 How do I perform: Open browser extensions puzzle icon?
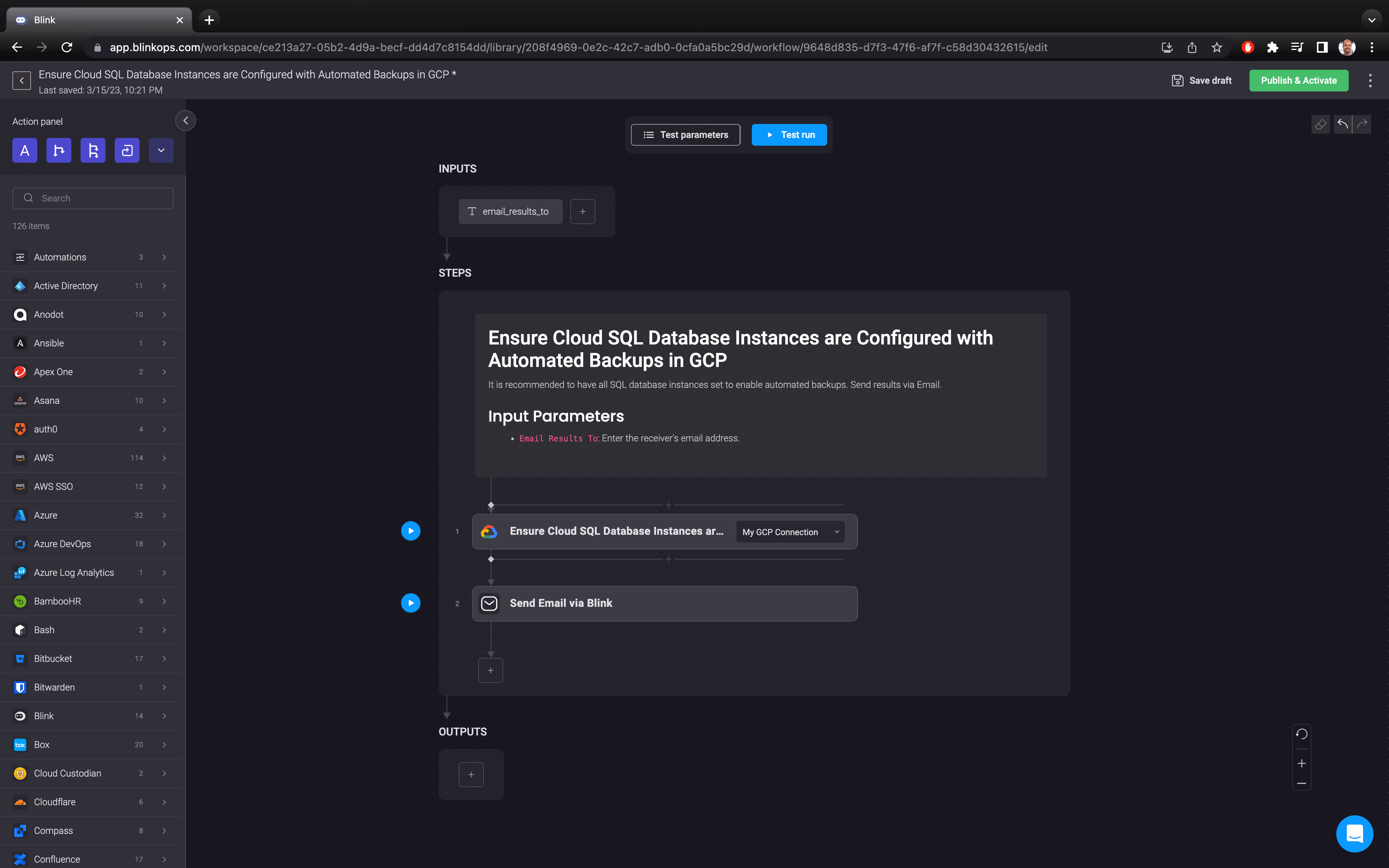click(x=1272, y=48)
